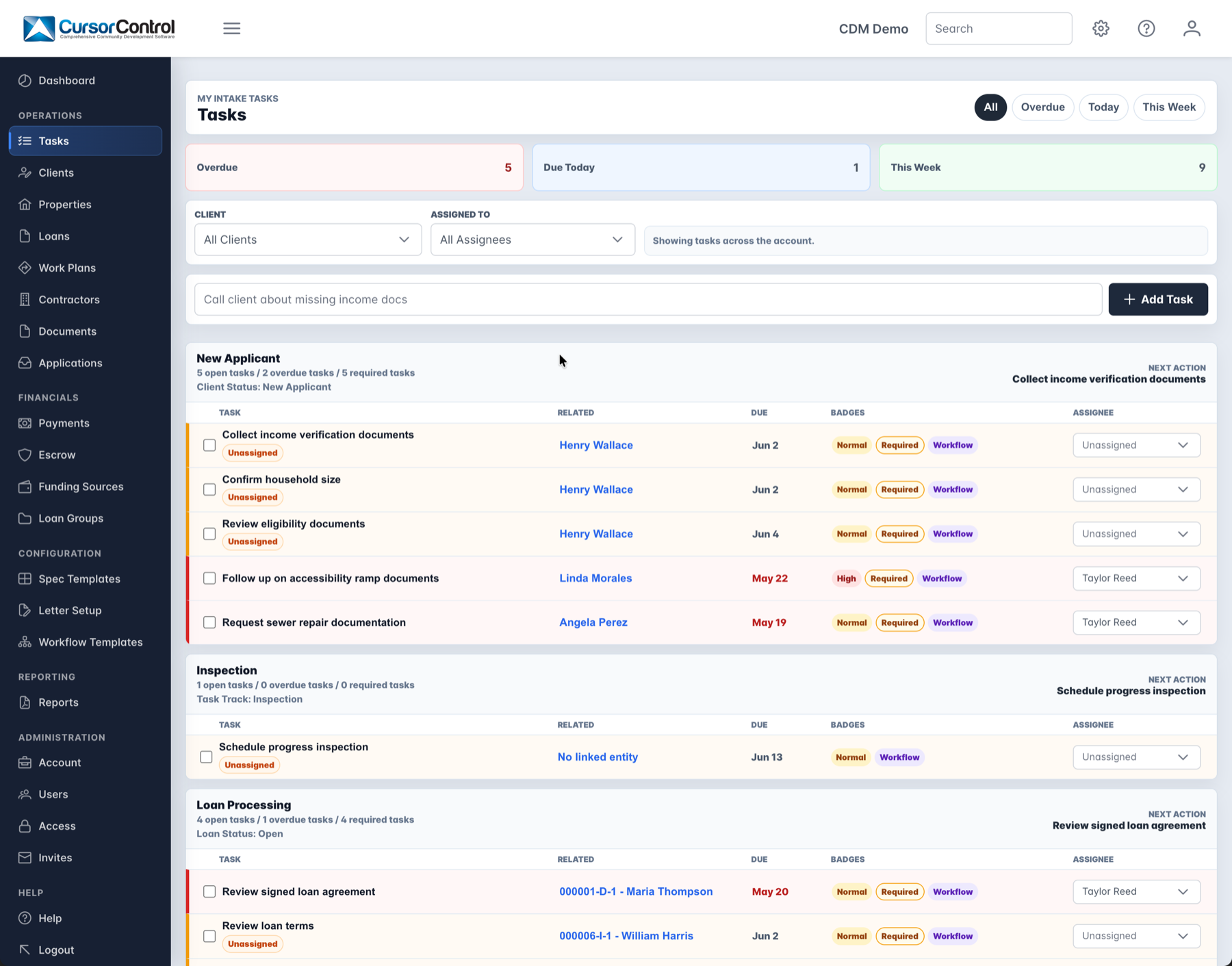The height and width of the screenshot is (966, 1232).
Task: Open assignee dropdown for Confirm household size
Action: pos(1136,490)
